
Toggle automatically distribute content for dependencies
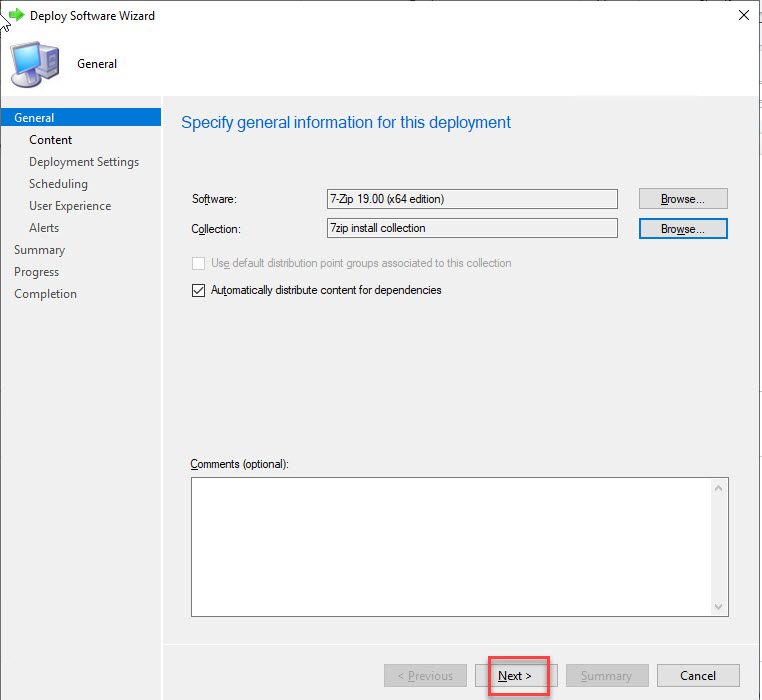click(x=198, y=290)
